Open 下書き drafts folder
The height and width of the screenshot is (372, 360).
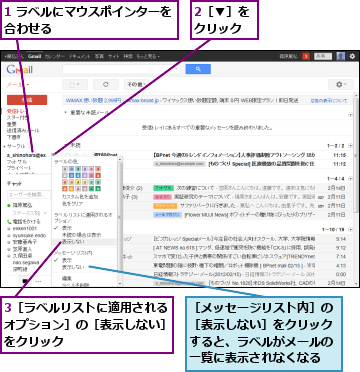[13, 137]
